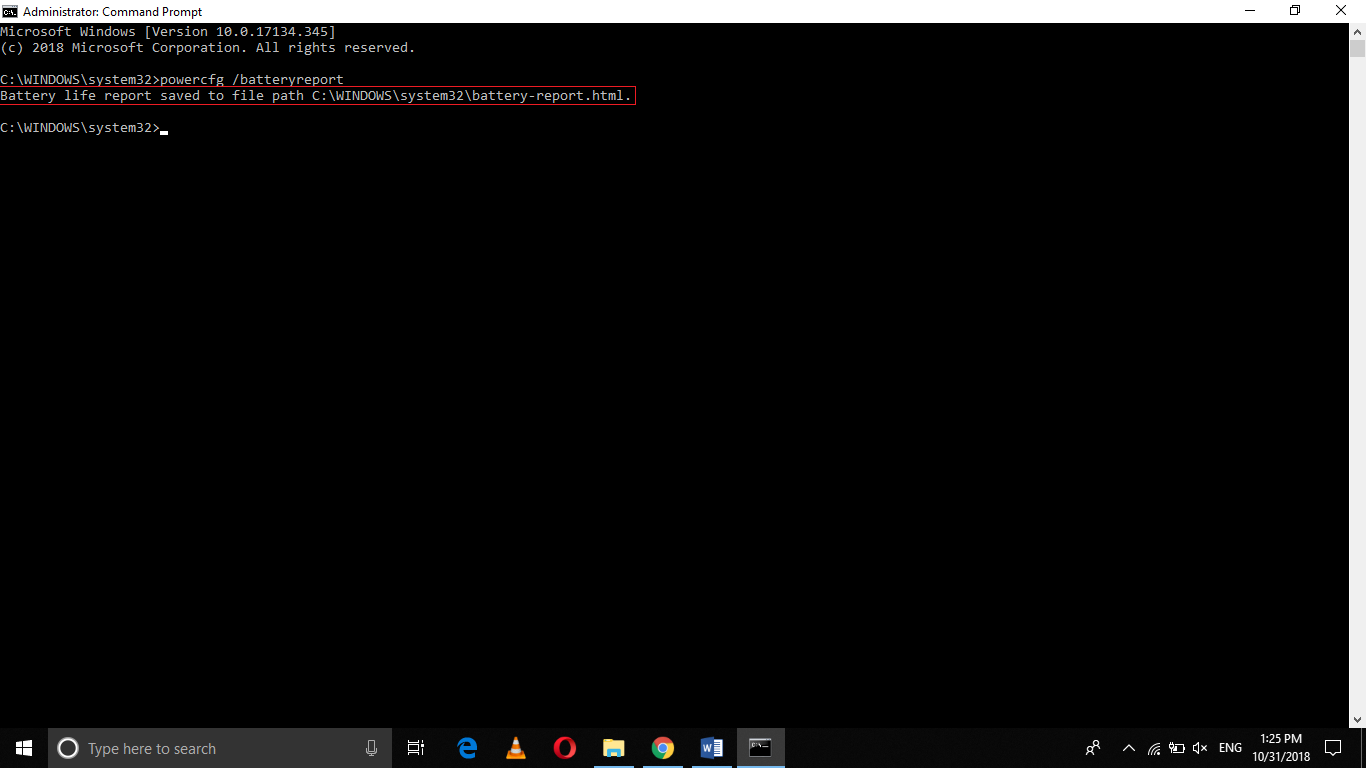Open Task View next to the search bar

(x=415, y=747)
